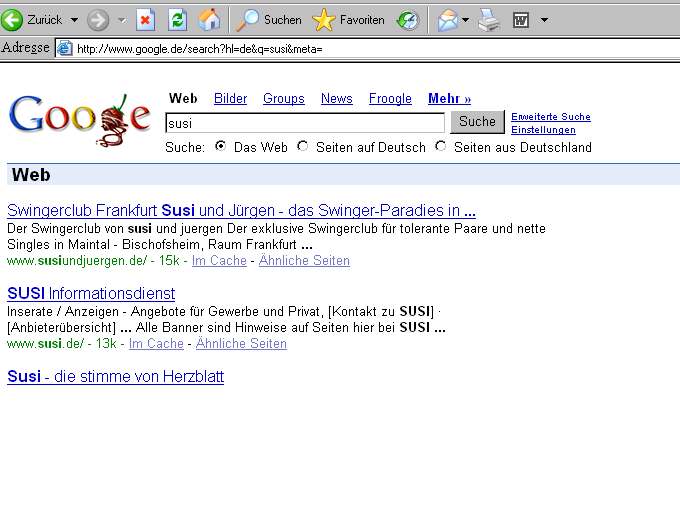This screenshot has height=512, width=680.
Task: Go to the home page icon
Action: (208, 19)
